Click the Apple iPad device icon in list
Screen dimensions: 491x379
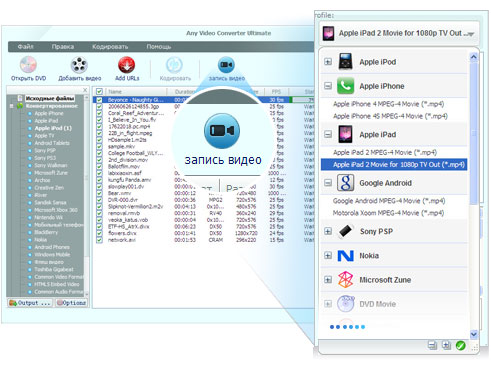(345, 134)
